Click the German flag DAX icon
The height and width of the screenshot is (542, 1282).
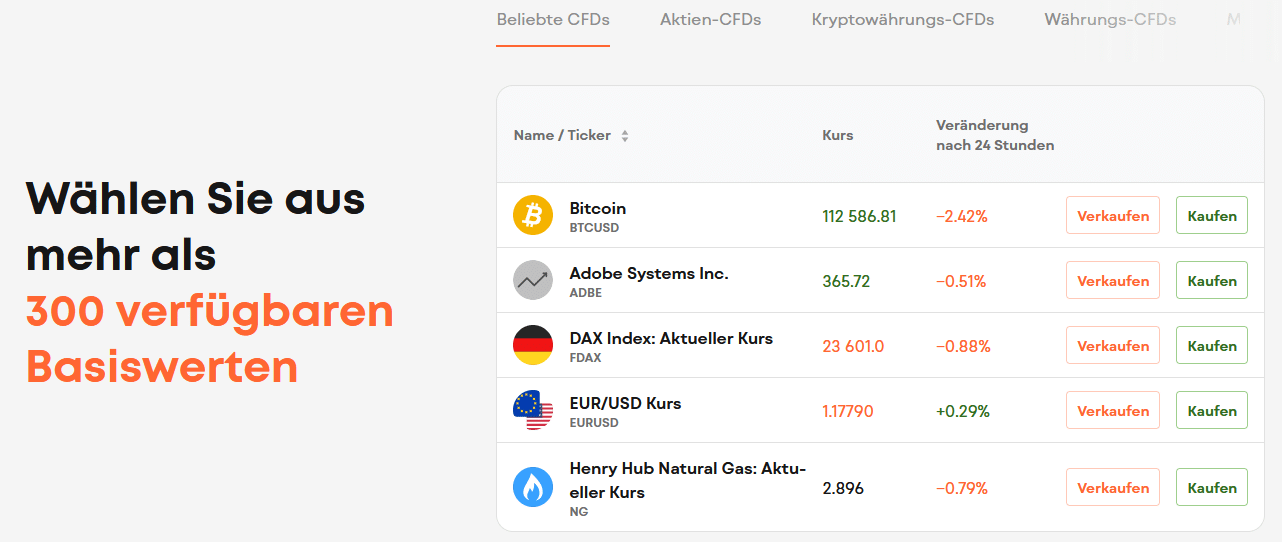tap(533, 345)
